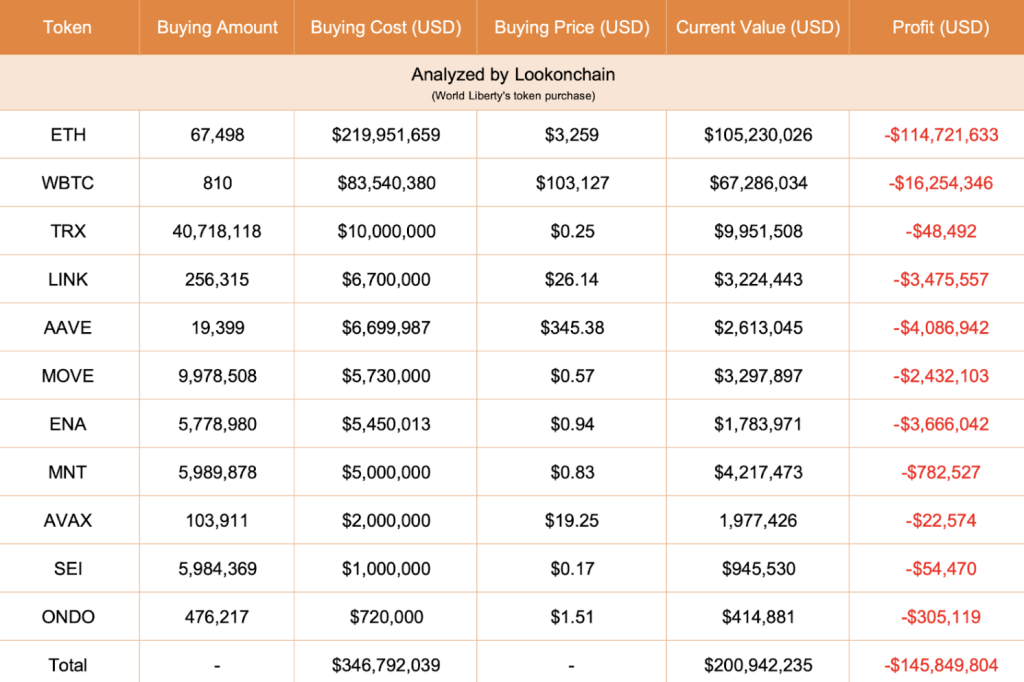1024x682 pixels.
Task: Click the WBTC buying price $103,127
Action: pyautogui.click(x=572, y=183)
